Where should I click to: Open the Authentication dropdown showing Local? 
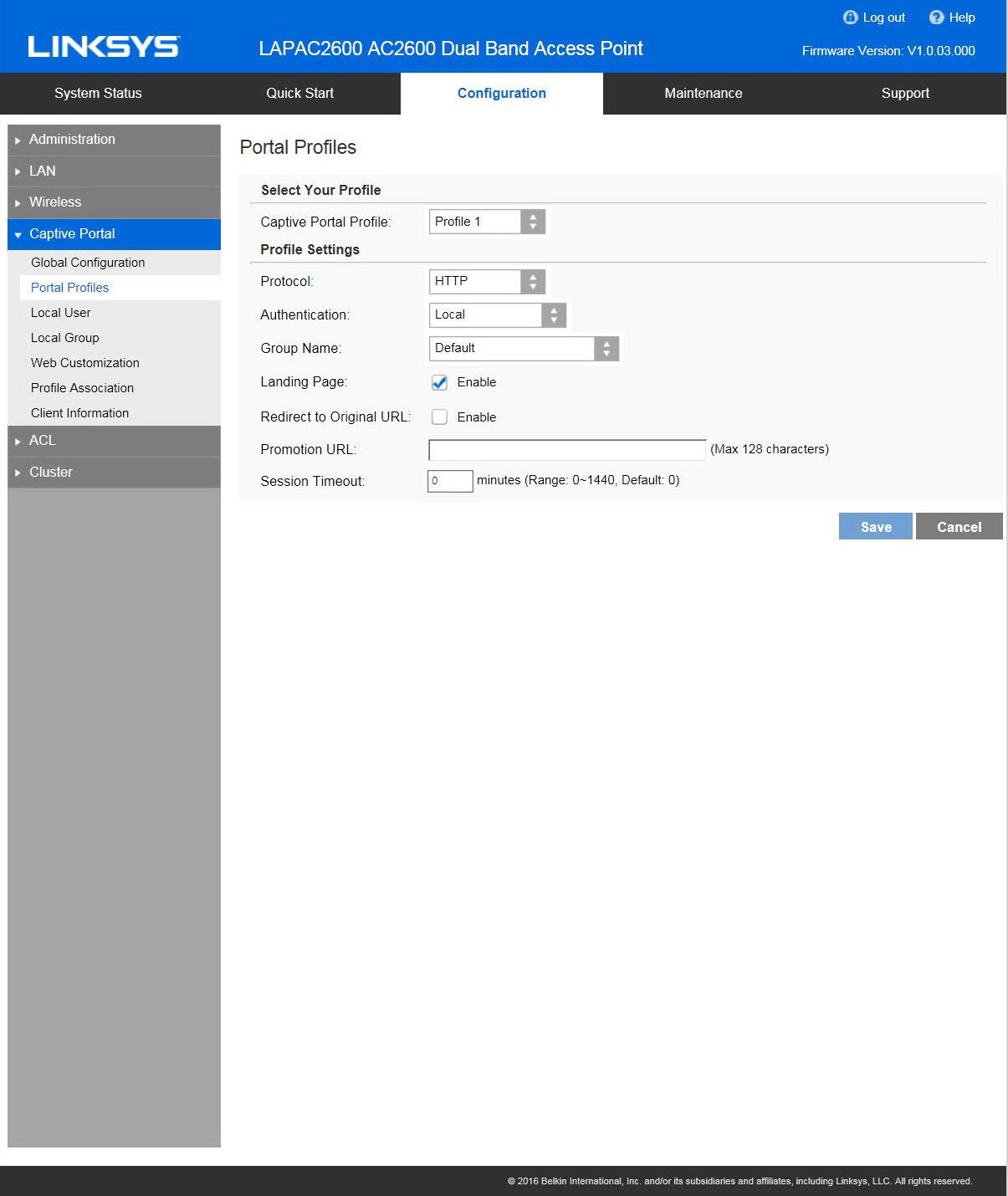pyautogui.click(x=498, y=314)
